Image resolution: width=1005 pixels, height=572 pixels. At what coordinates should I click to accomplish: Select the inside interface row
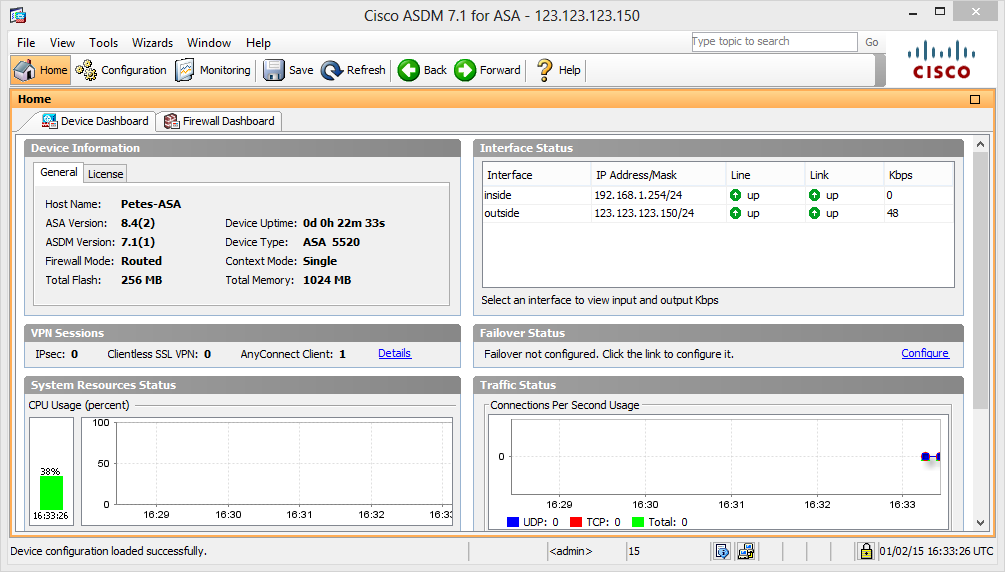click(x=718, y=195)
